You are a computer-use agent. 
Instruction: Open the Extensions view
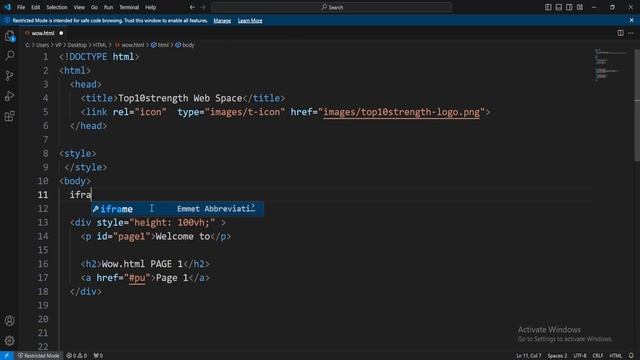point(9,116)
